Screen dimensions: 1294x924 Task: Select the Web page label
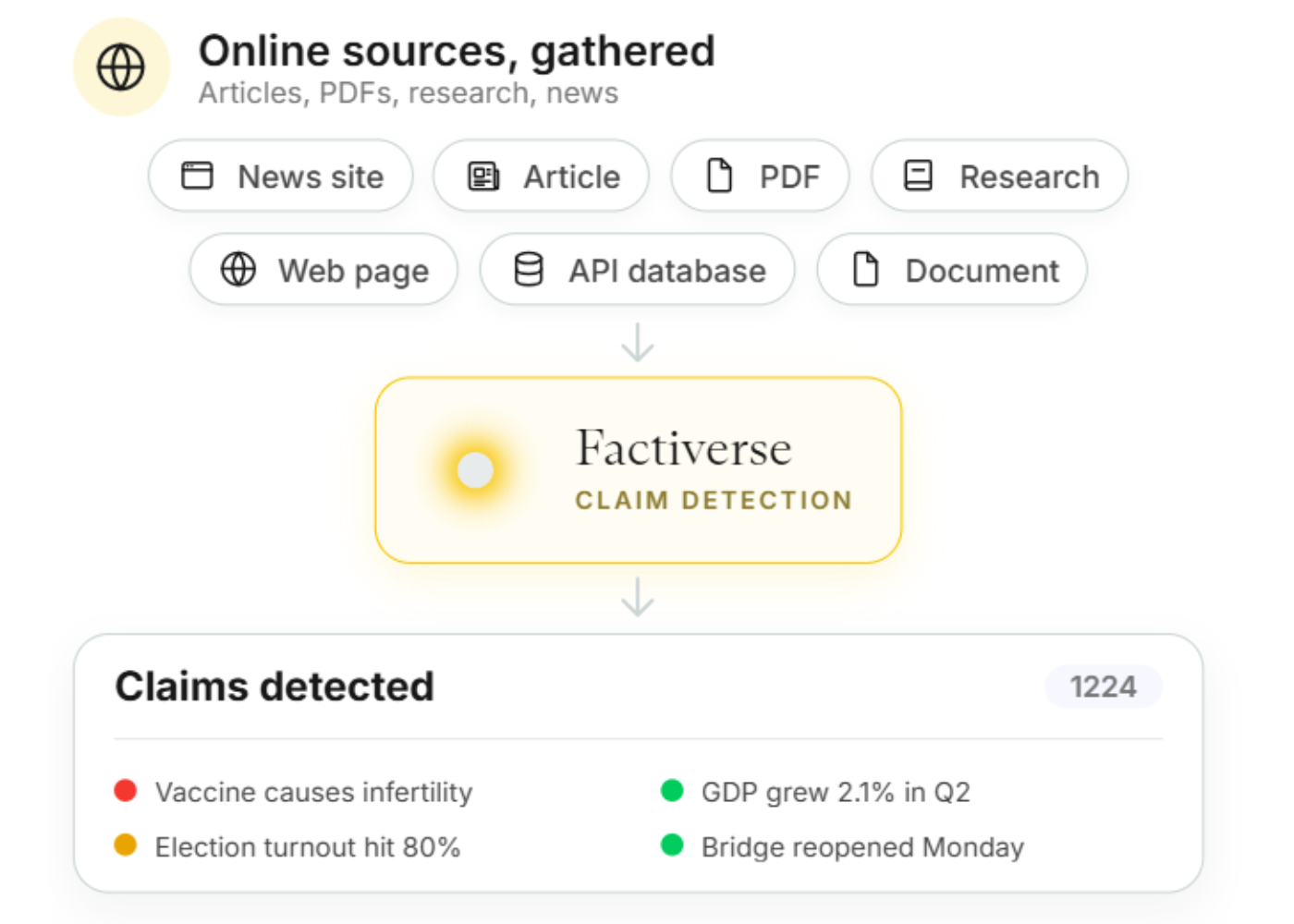click(x=354, y=272)
